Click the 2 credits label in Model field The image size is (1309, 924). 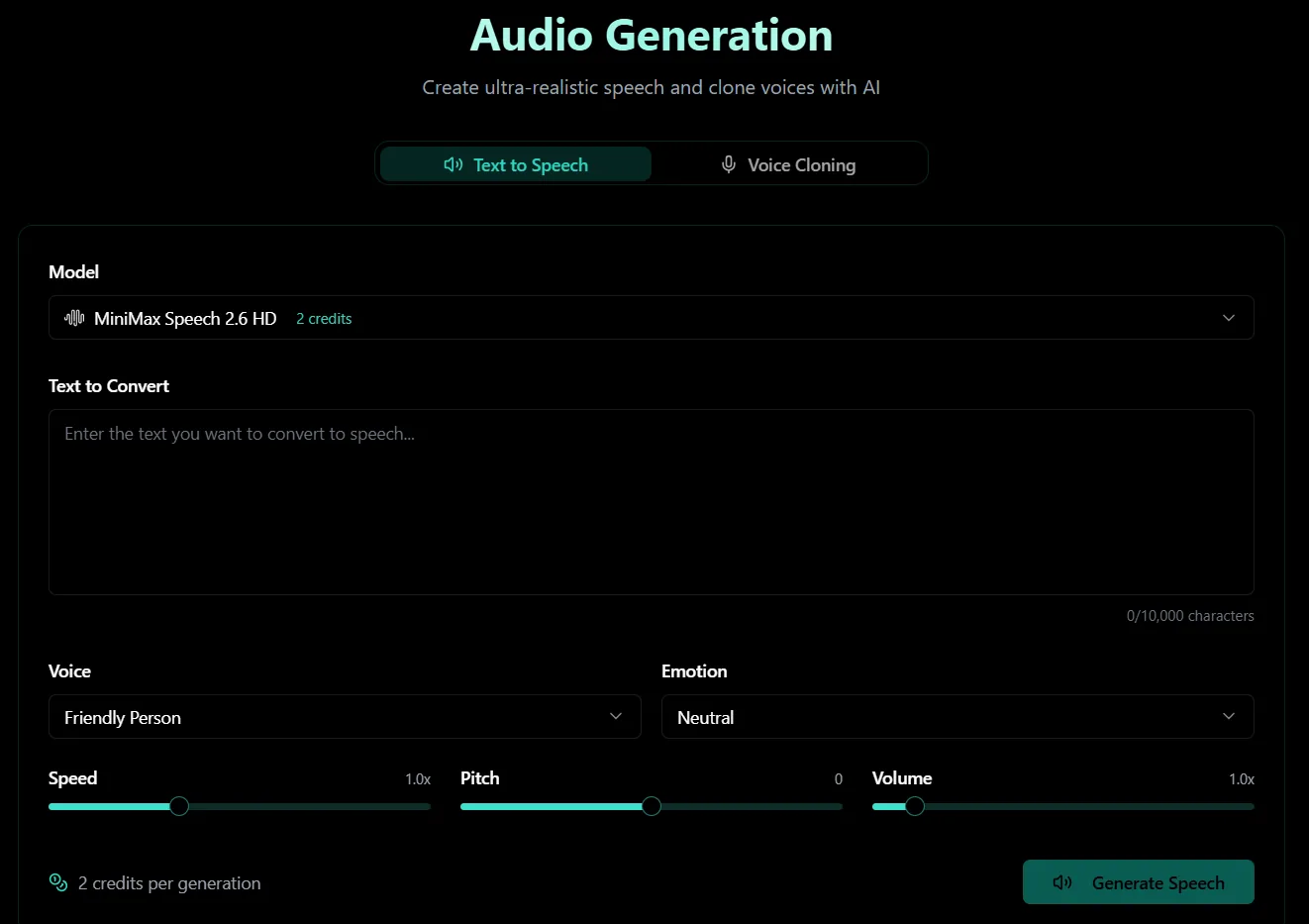click(x=324, y=319)
